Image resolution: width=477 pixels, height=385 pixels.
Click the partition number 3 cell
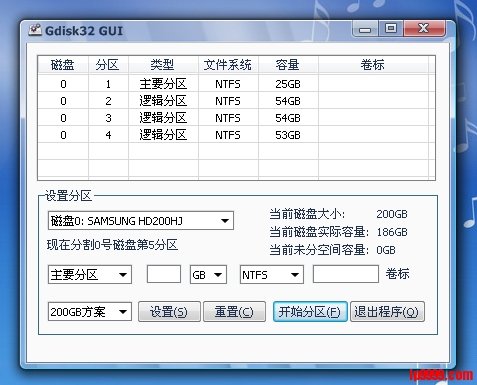(108, 118)
